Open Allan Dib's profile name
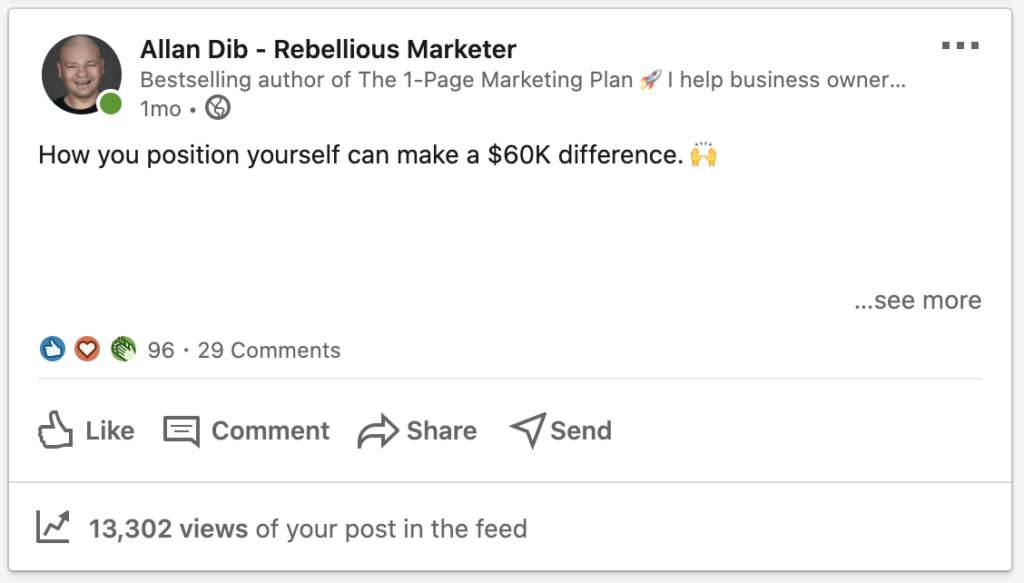Image resolution: width=1024 pixels, height=583 pixels. pyautogui.click(x=326, y=48)
